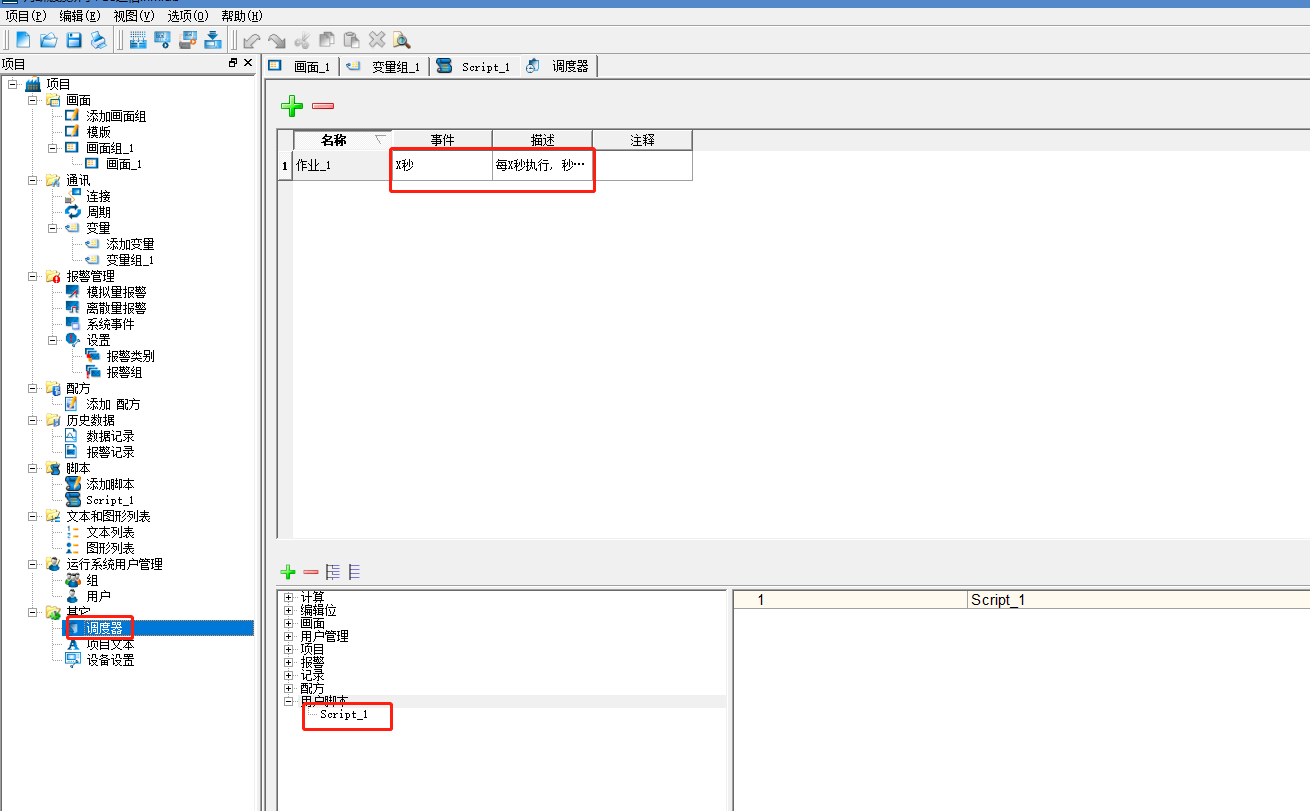Click the expand all tree icon
The height and width of the screenshot is (811, 1310).
pyautogui.click(x=333, y=572)
